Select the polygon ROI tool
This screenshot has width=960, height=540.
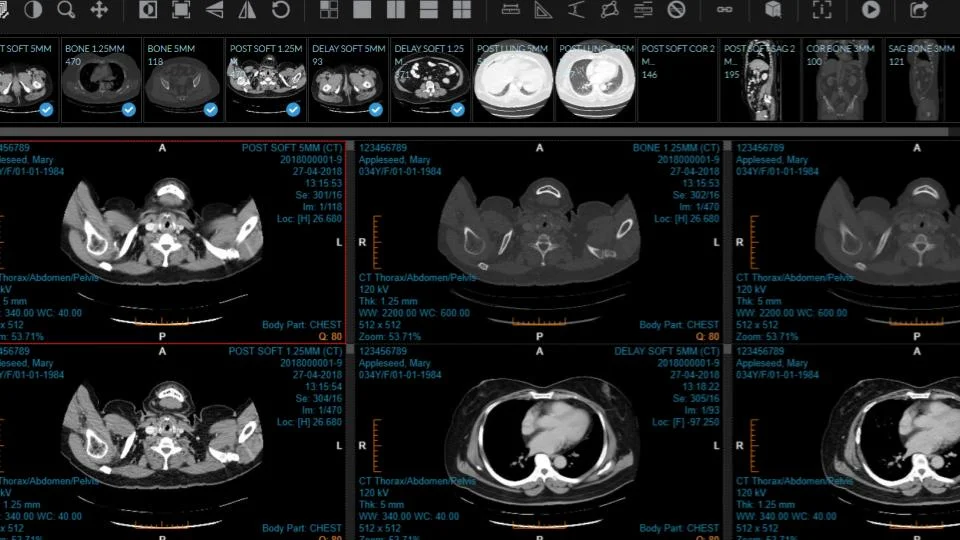coord(610,9)
